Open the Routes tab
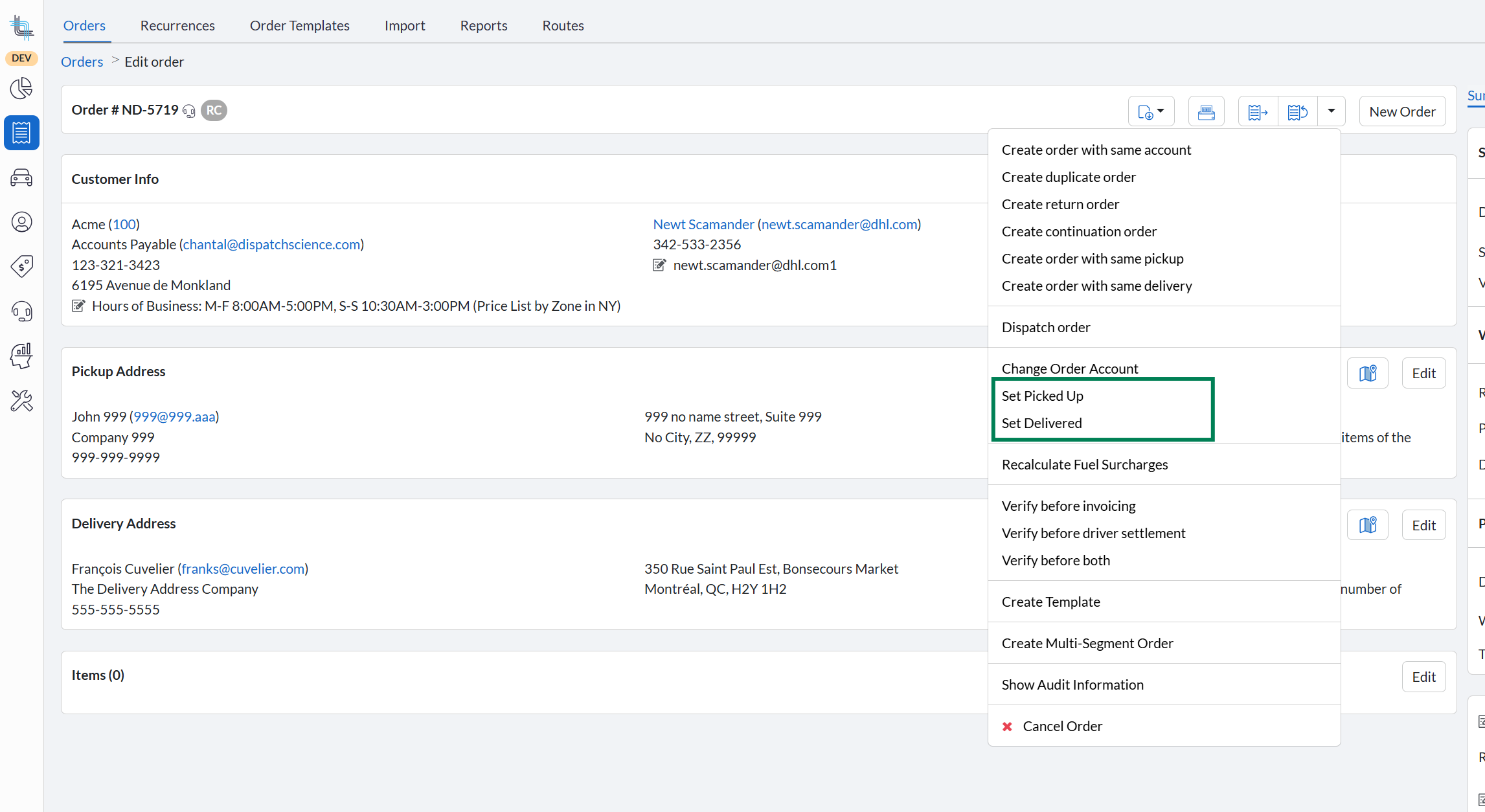1485x812 pixels. [563, 25]
